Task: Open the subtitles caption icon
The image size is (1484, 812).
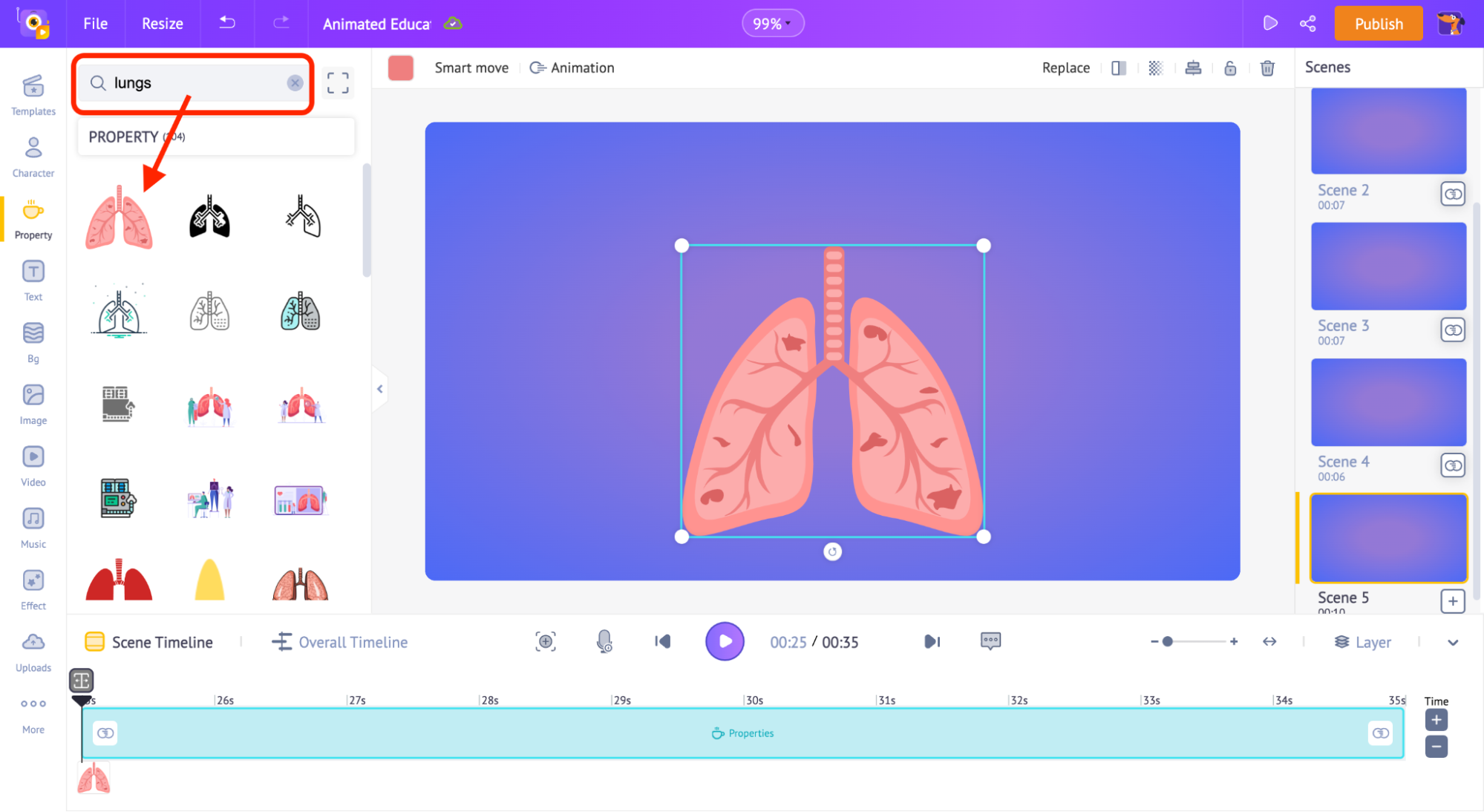Action: (990, 641)
